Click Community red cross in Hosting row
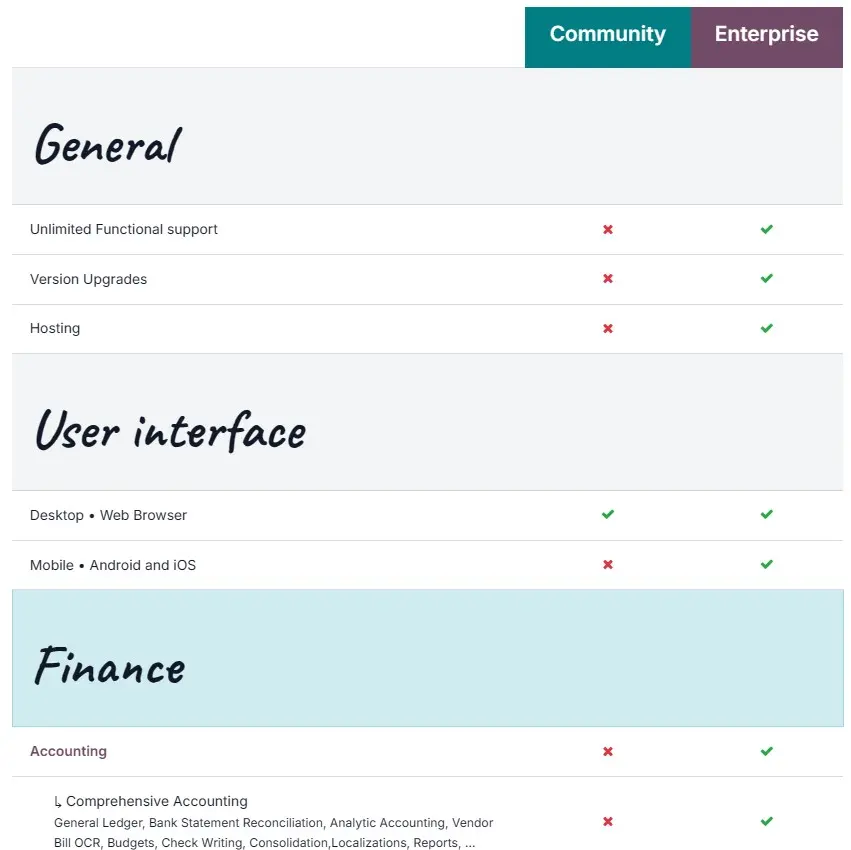 pyautogui.click(x=607, y=328)
